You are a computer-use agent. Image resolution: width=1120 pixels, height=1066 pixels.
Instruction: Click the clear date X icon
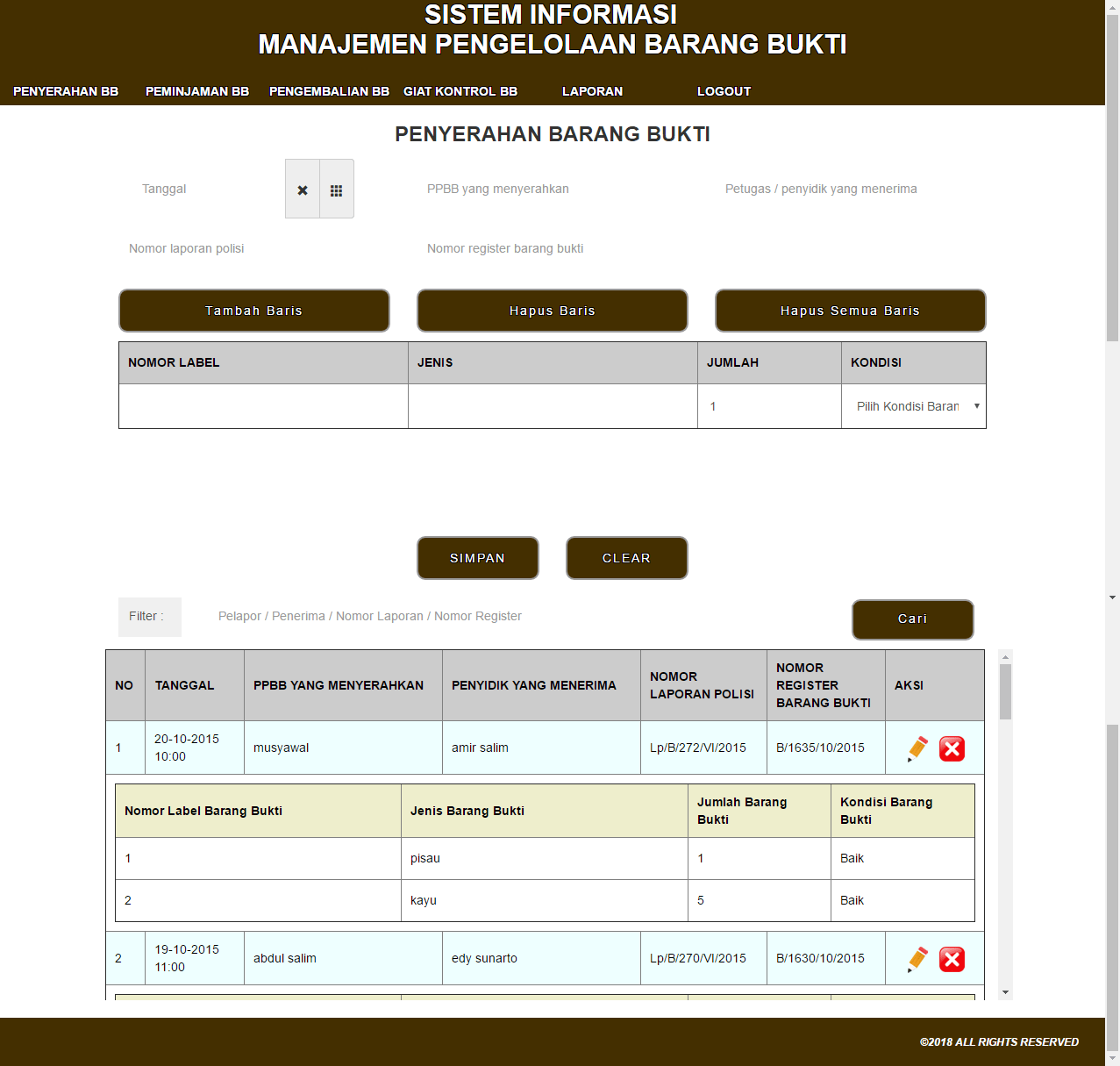point(303,190)
